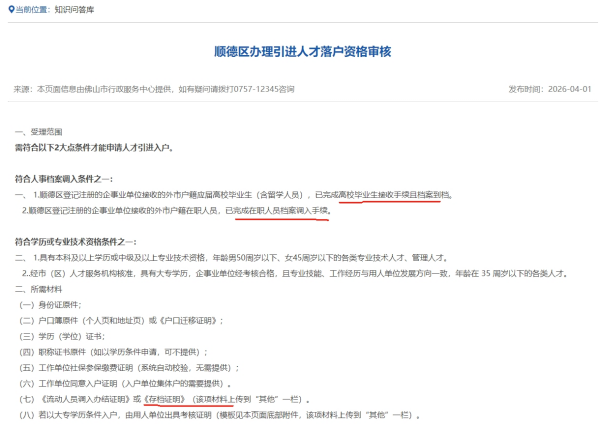The height and width of the screenshot is (424, 600).
Task: Click the bold line 需符合以下2大点条件才能申请人才引进入户
Action: coord(95,148)
